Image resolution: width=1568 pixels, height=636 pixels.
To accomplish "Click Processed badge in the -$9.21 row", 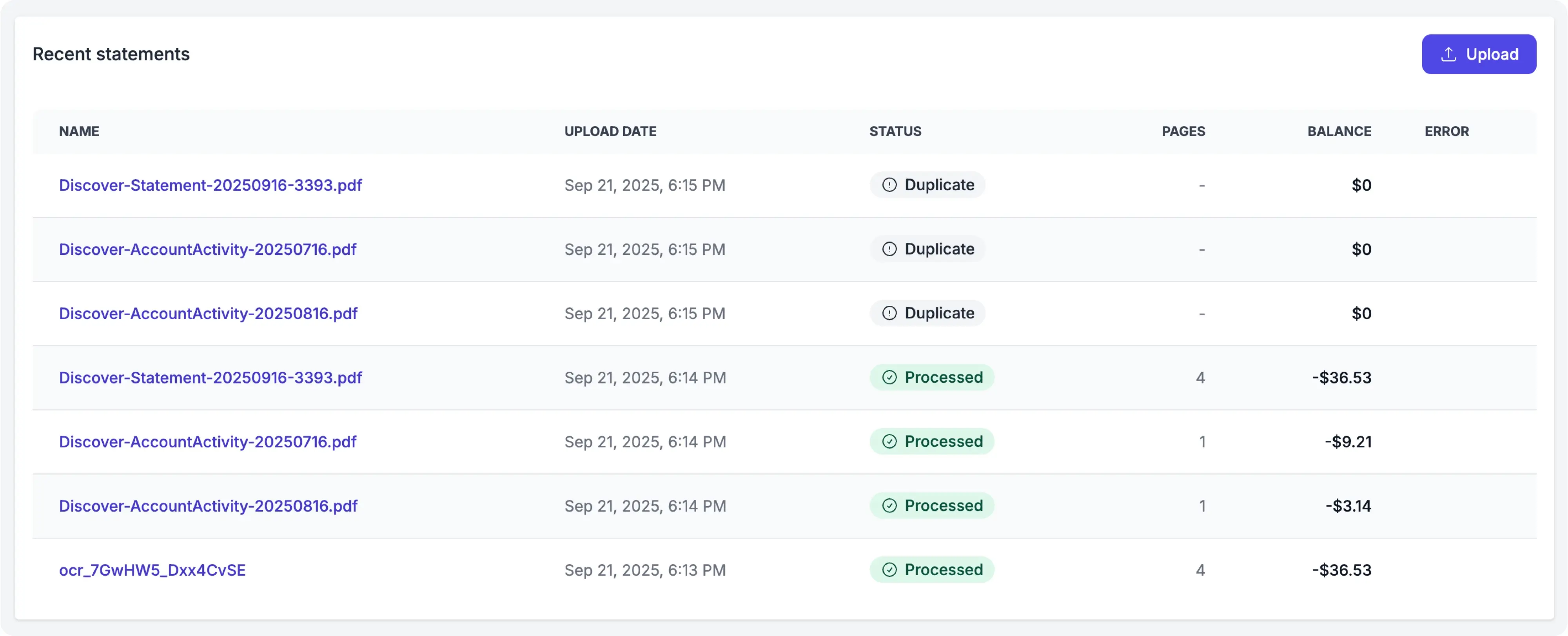I will tap(931, 442).
